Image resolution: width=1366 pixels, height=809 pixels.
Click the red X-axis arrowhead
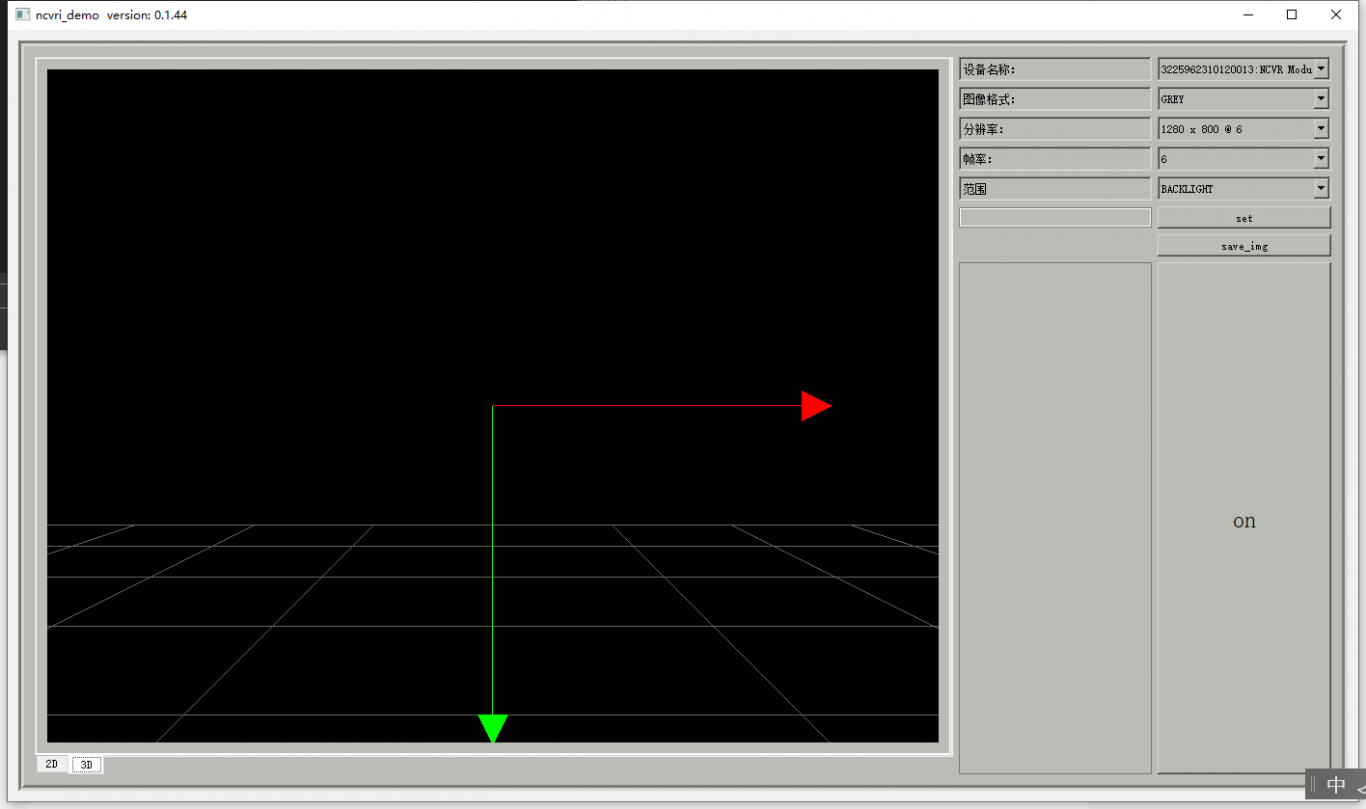coord(816,406)
